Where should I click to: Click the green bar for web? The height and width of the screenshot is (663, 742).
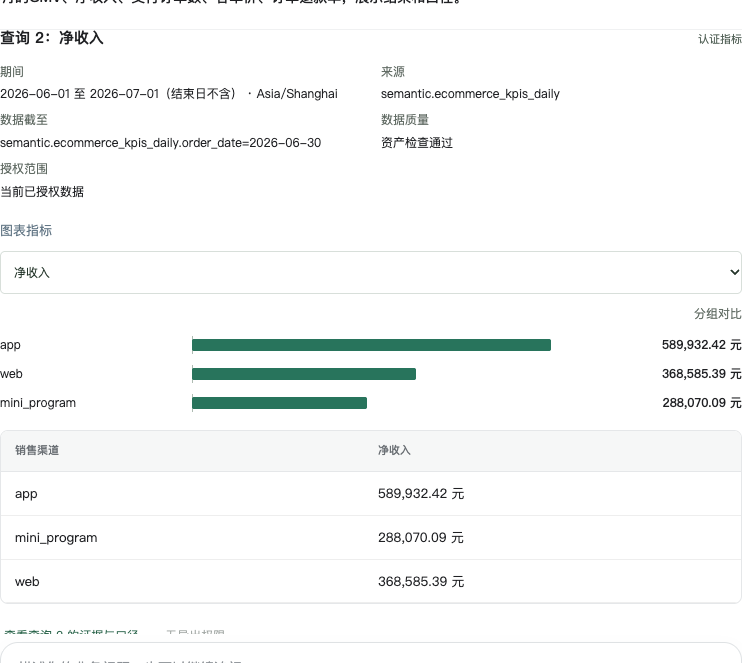(304, 374)
